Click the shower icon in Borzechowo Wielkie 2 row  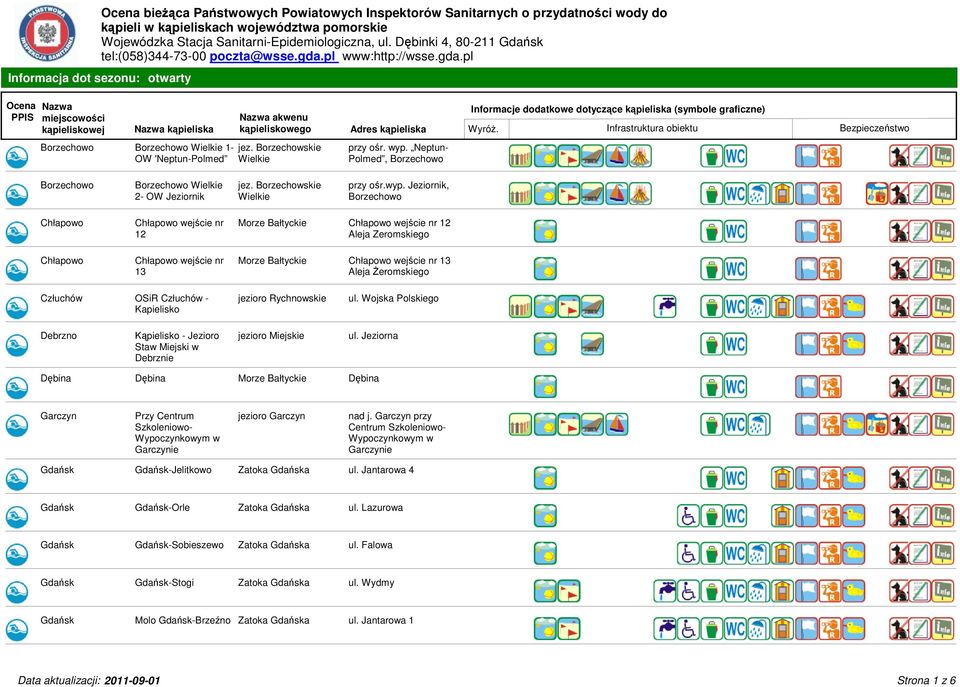759,194
